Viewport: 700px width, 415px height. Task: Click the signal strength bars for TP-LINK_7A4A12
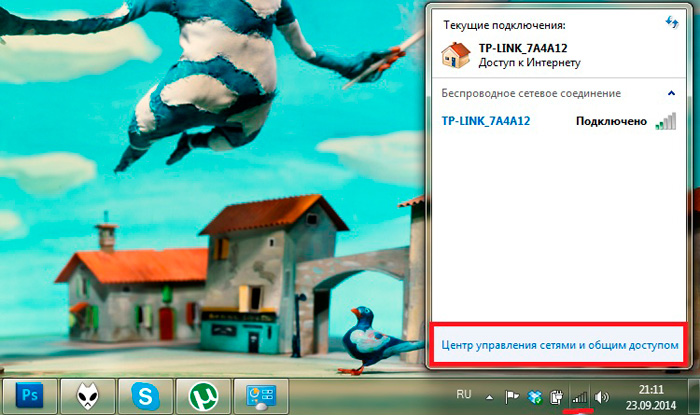(666, 121)
